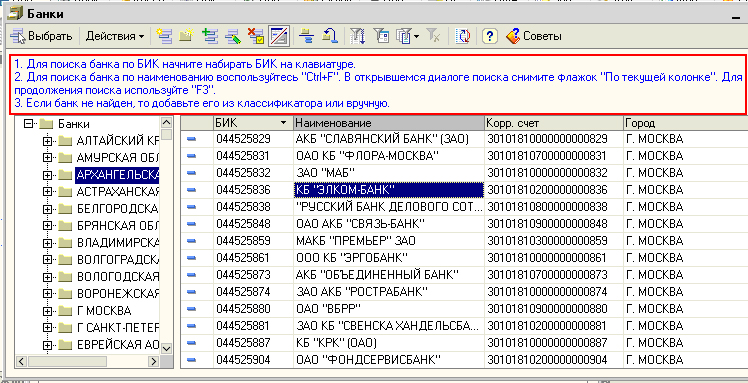The width and height of the screenshot is (748, 383).
Task: Click row icon beside БИК 044525832
Action: [x=191, y=173]
